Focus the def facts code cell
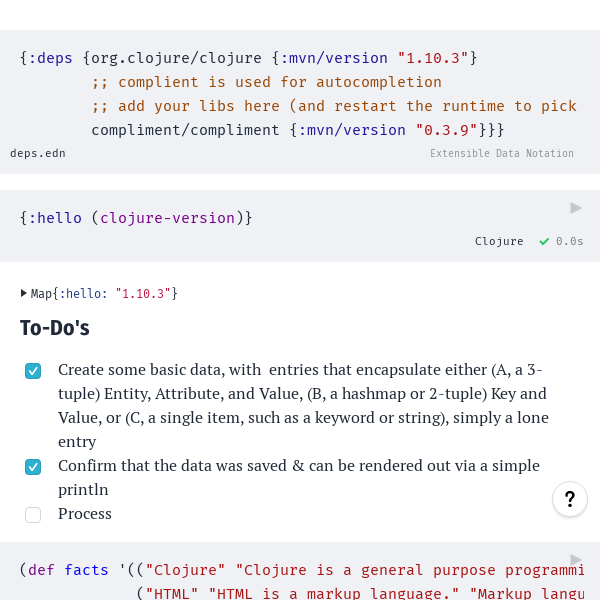Image resolution: width=600 pixels, height=600 pixels. point(300,580)
